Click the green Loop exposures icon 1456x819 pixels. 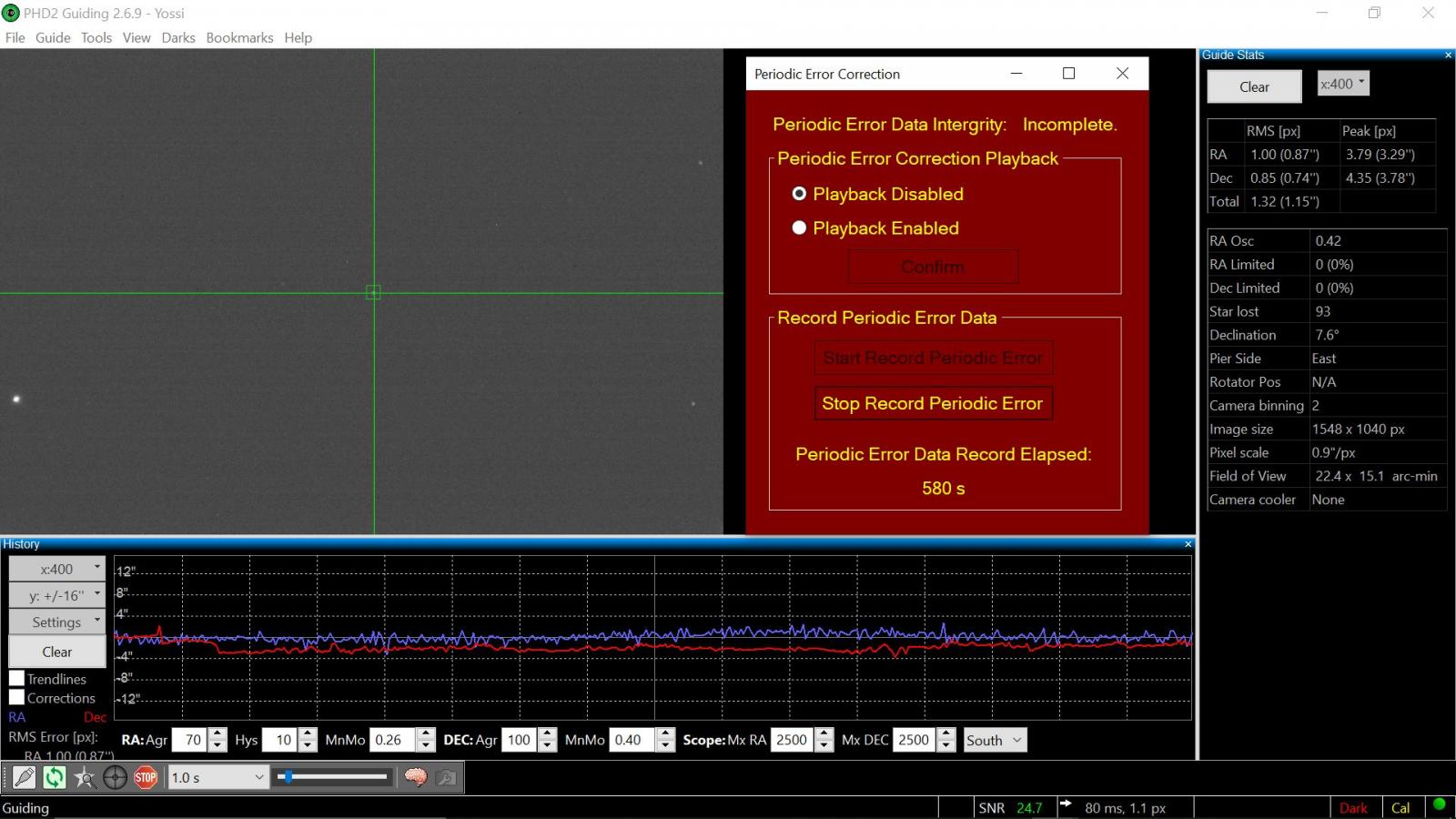click(55, 778)
